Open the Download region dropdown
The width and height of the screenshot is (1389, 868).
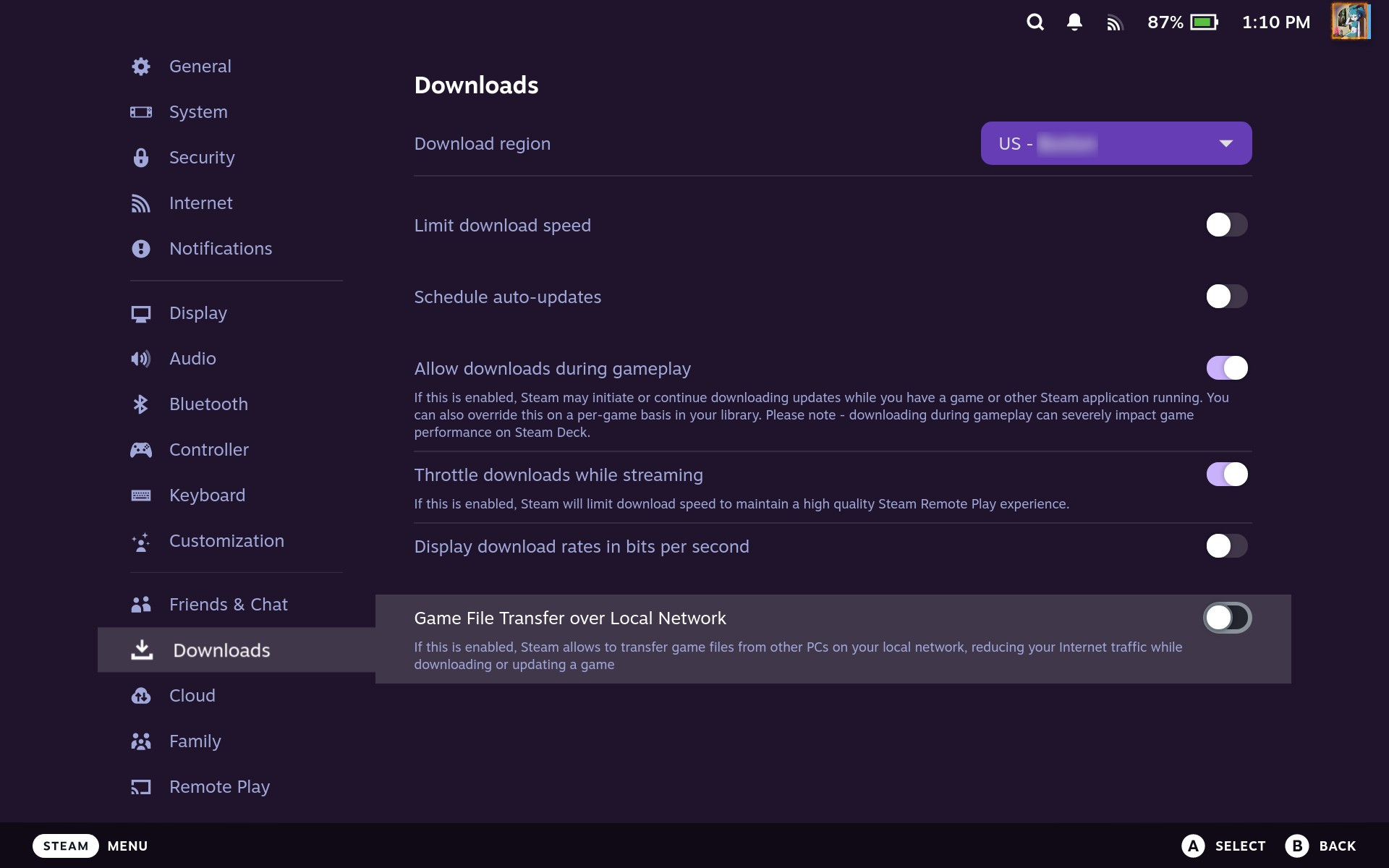coord(1116,143)
